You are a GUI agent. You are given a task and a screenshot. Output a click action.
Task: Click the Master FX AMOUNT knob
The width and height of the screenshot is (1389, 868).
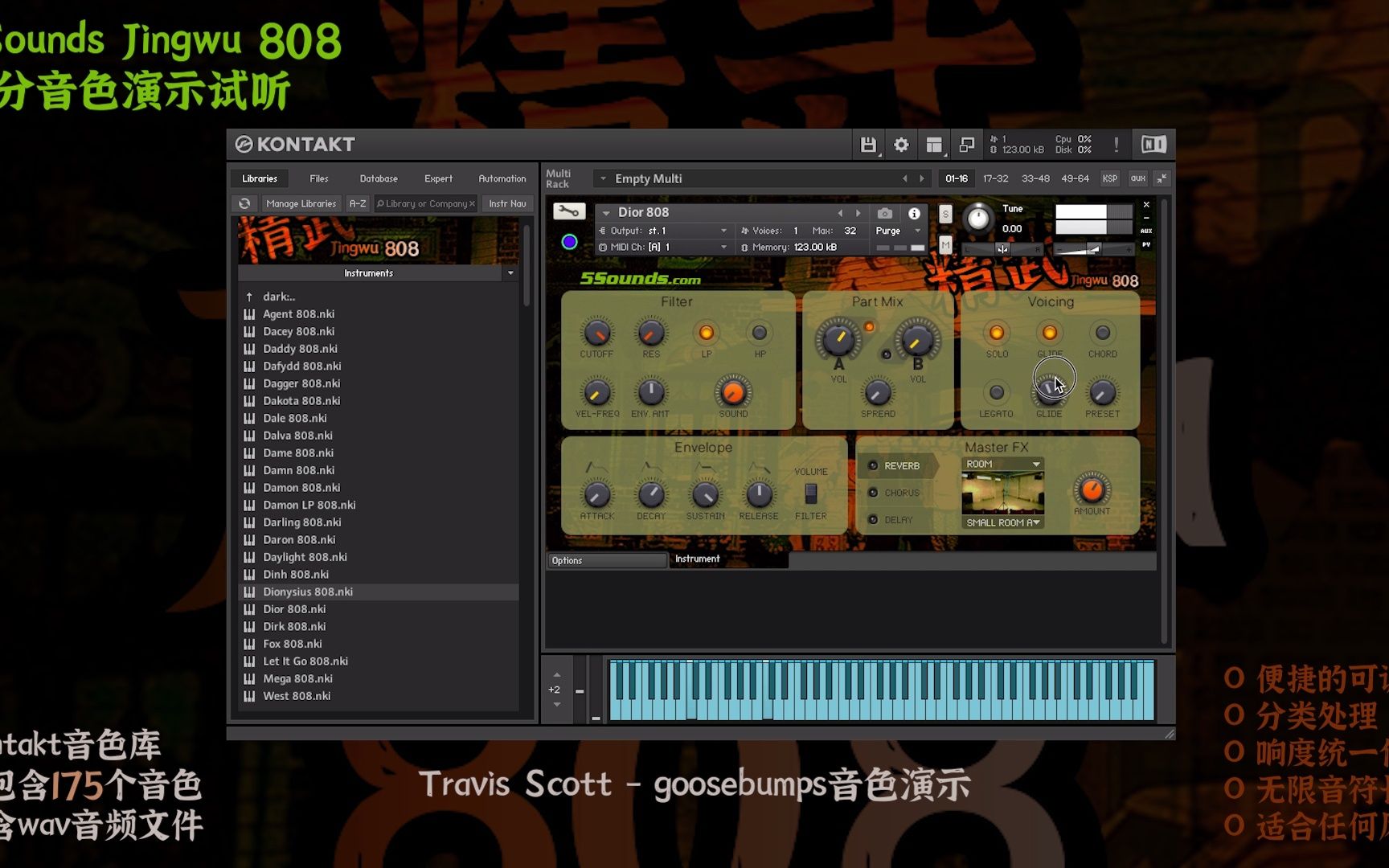[1092, 489]
